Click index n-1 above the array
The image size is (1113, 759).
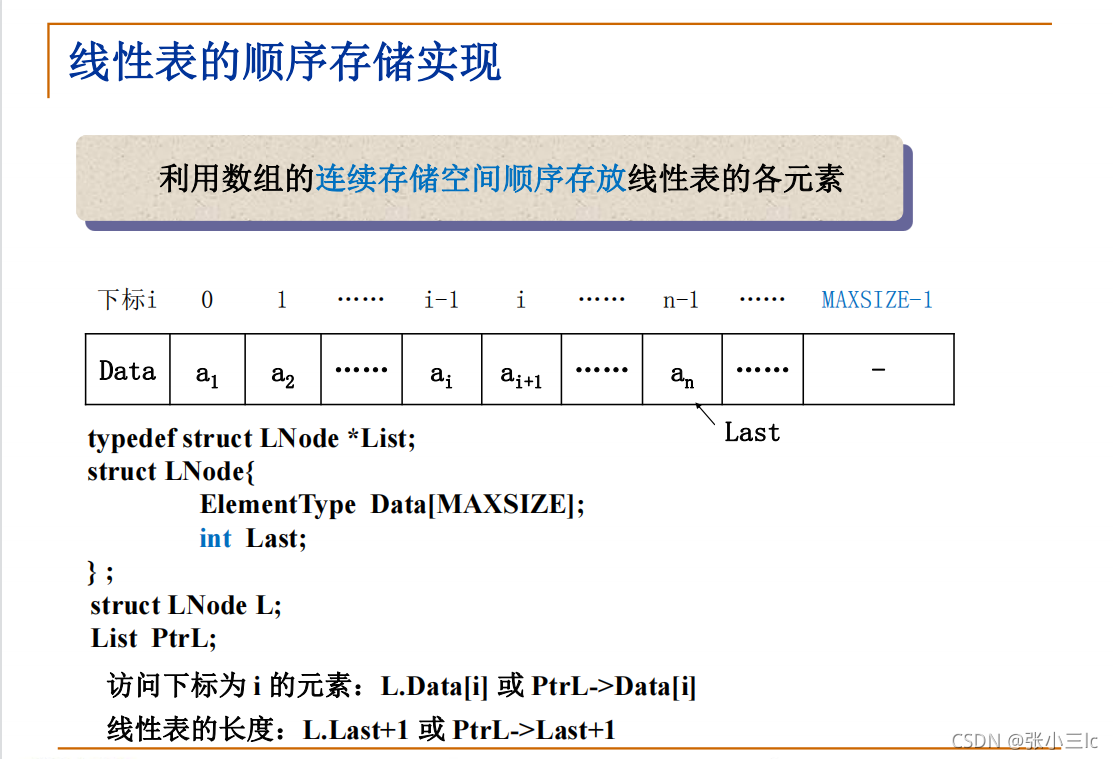click(681, 300)
